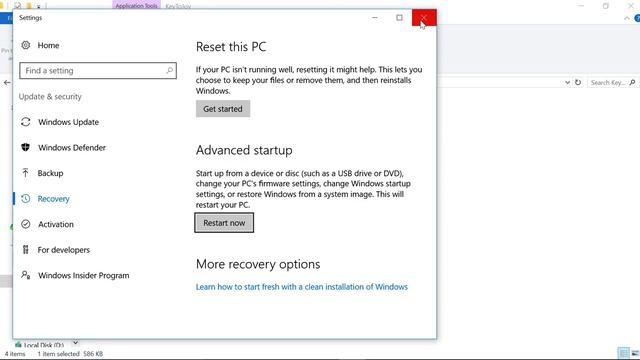Open Windows Insider Program page
Viewport: 640px width, 360px height.
point(75,276)
